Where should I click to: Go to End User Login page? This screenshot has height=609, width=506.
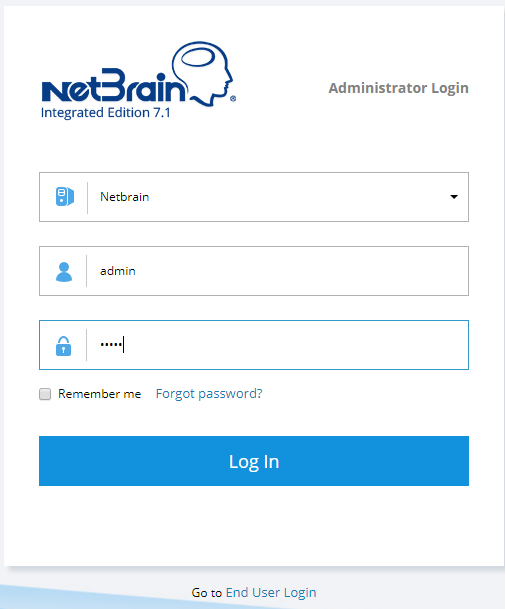click(271, 592)
